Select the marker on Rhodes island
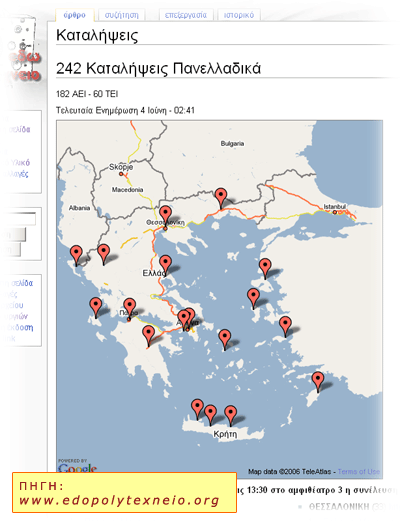Viewport: 400px width, 521px height. click(318, 381)
